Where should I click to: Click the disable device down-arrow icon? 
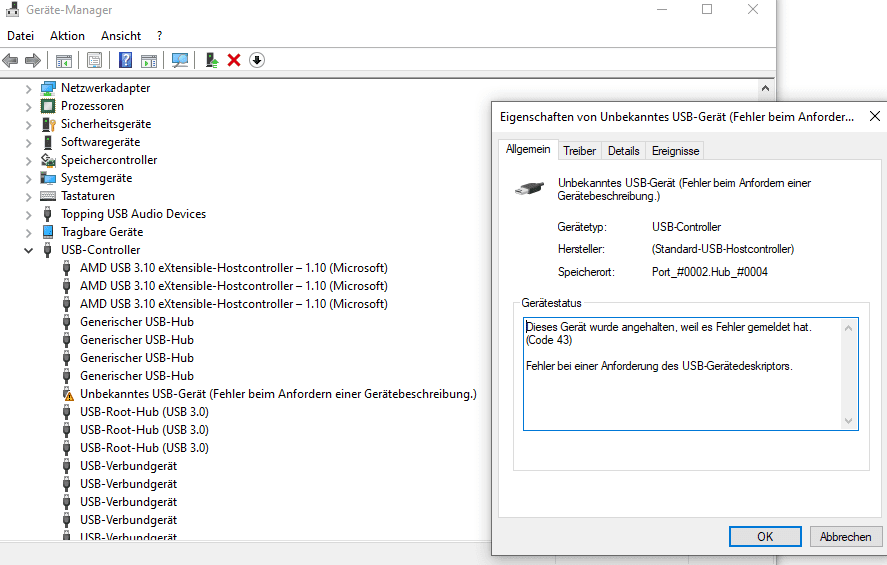[x=257, y=60]
